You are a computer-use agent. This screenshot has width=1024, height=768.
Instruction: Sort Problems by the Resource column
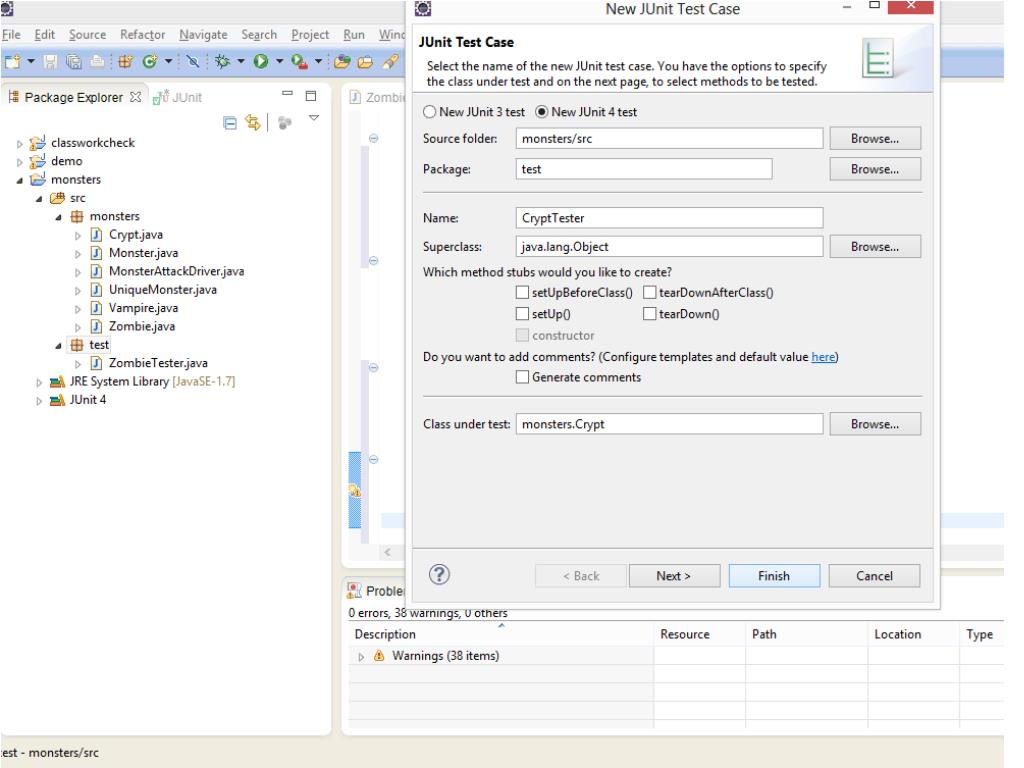[x=699, y=634]
